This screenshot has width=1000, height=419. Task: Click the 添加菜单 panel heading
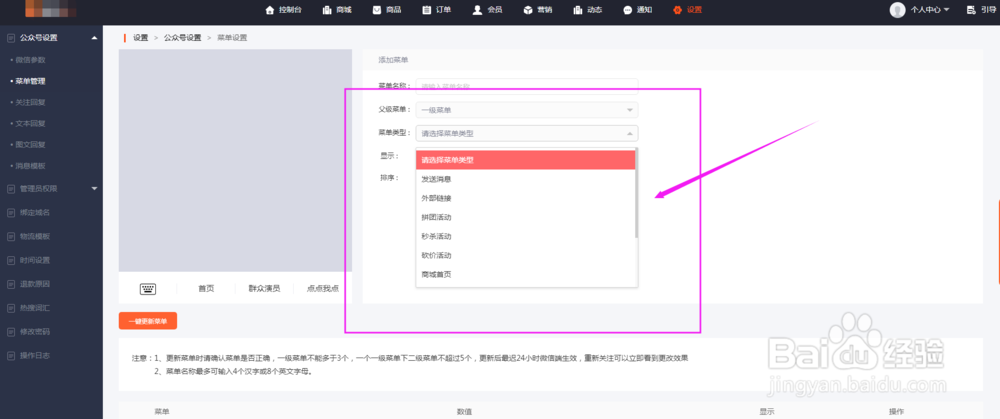coord(393,59)
